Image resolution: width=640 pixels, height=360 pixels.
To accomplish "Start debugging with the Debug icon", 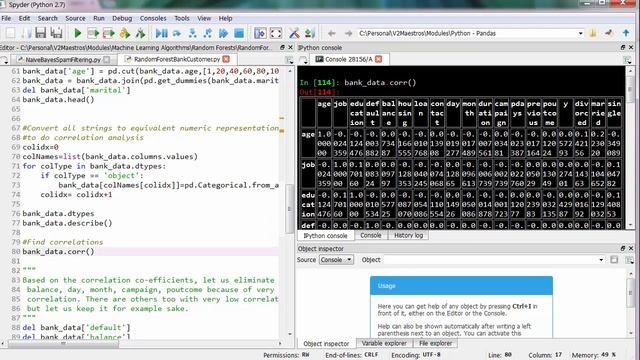I will click(x=162, y=33).
